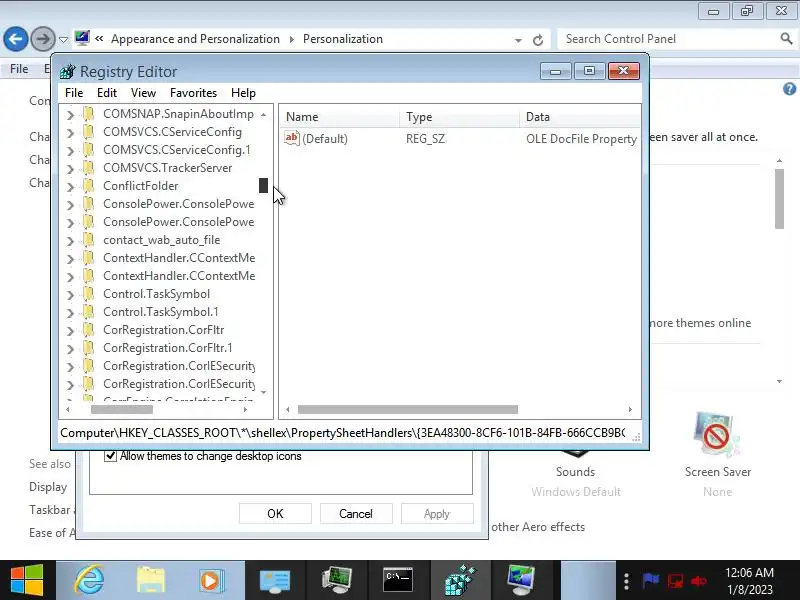Click Appearance and Personalization breadcrumb
This screenshot has width=800, height=600.
point(195,39)
